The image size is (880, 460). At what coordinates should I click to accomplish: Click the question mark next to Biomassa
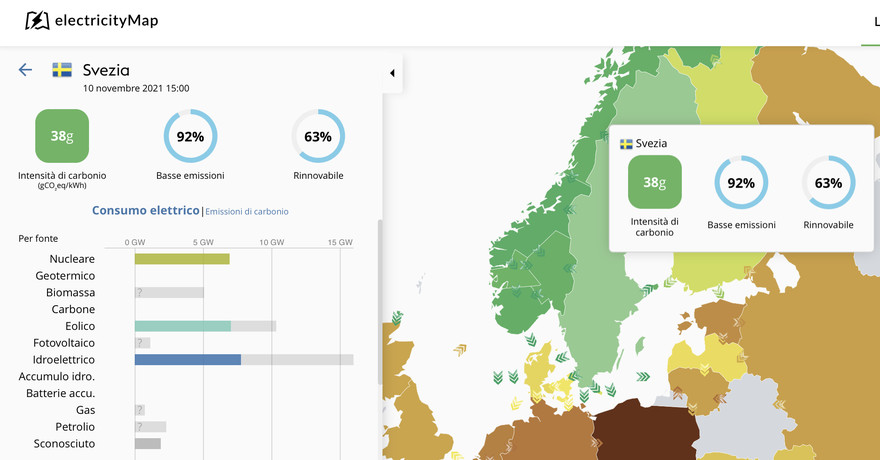(140, 293)
